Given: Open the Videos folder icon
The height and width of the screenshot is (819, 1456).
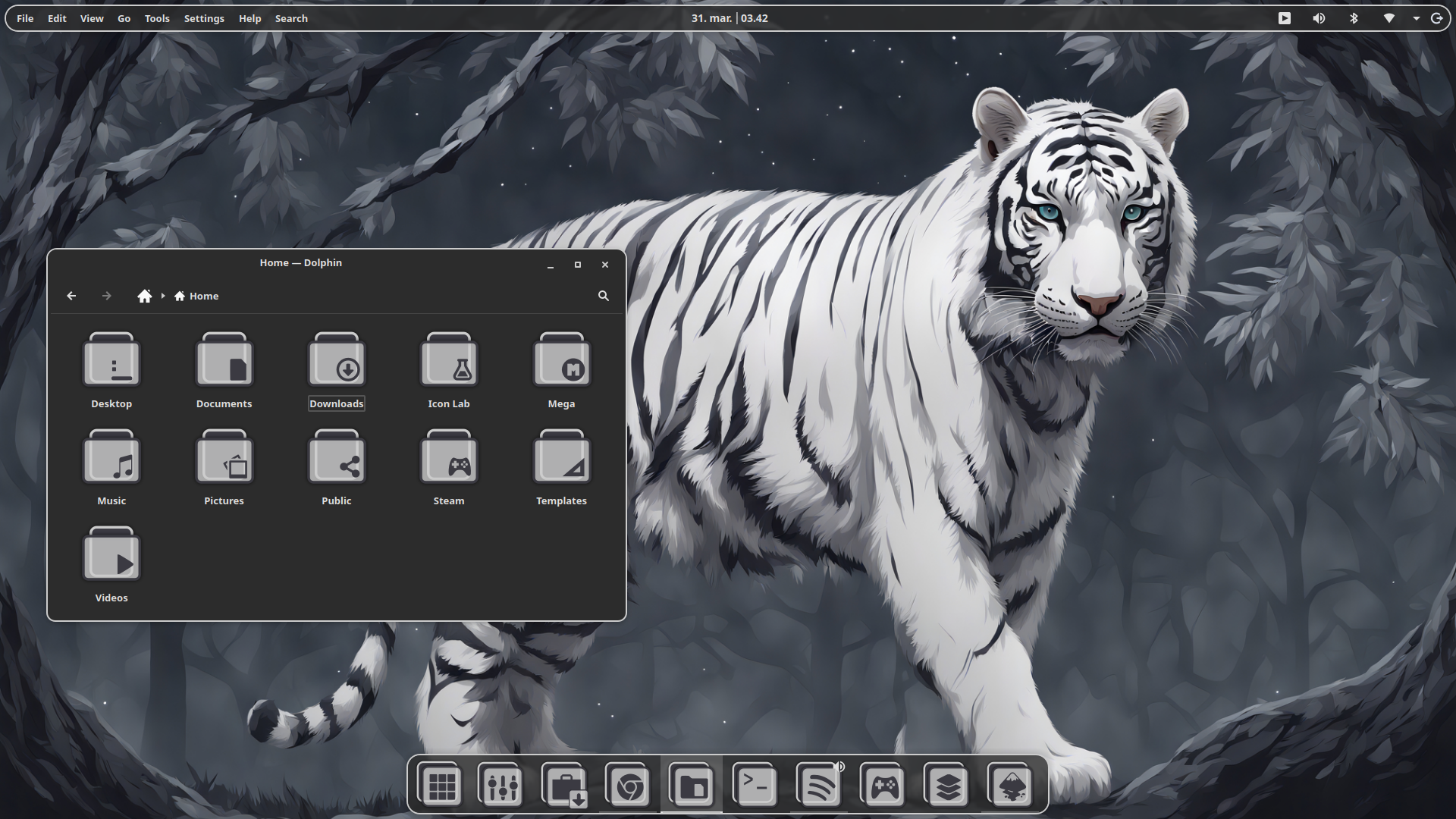Looking at the screenshot, I should coord(111,554).
